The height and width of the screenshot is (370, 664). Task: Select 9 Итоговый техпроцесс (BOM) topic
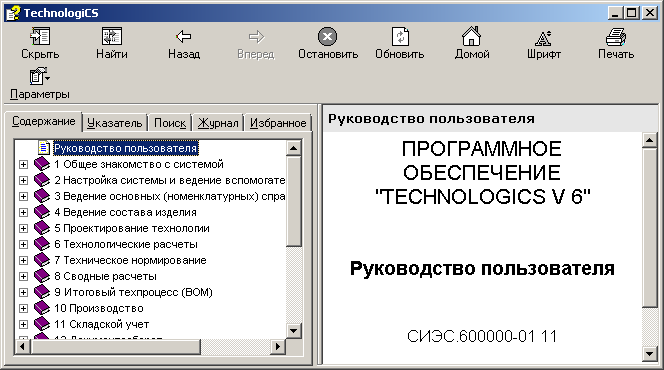click(x=133, y=293)
